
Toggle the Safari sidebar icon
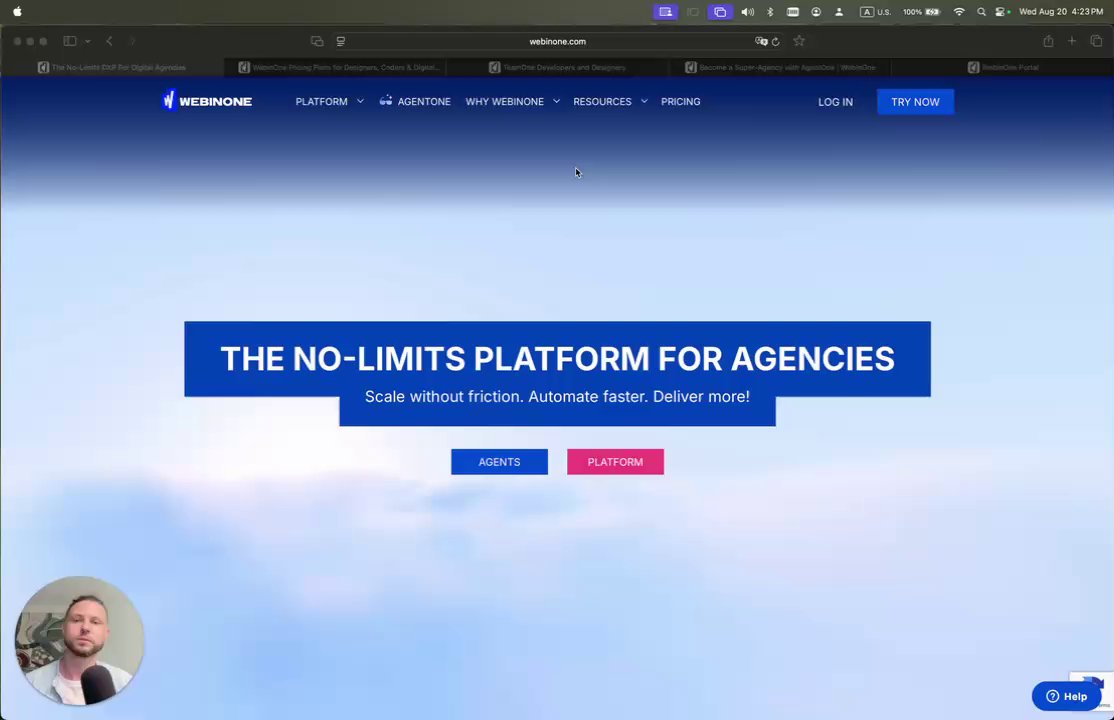pyautogui.click(x=70, y=41)
